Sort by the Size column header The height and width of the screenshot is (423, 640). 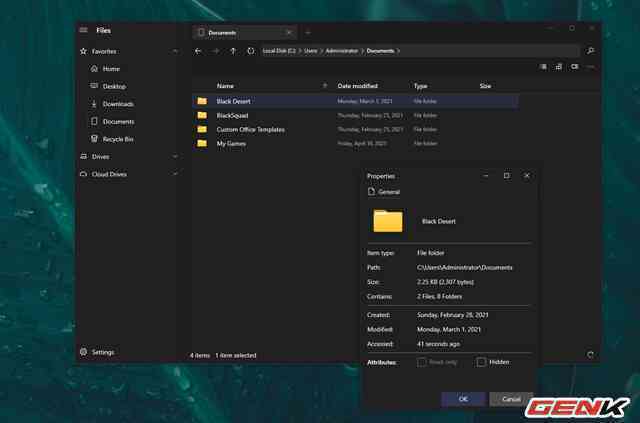[485, 86]
